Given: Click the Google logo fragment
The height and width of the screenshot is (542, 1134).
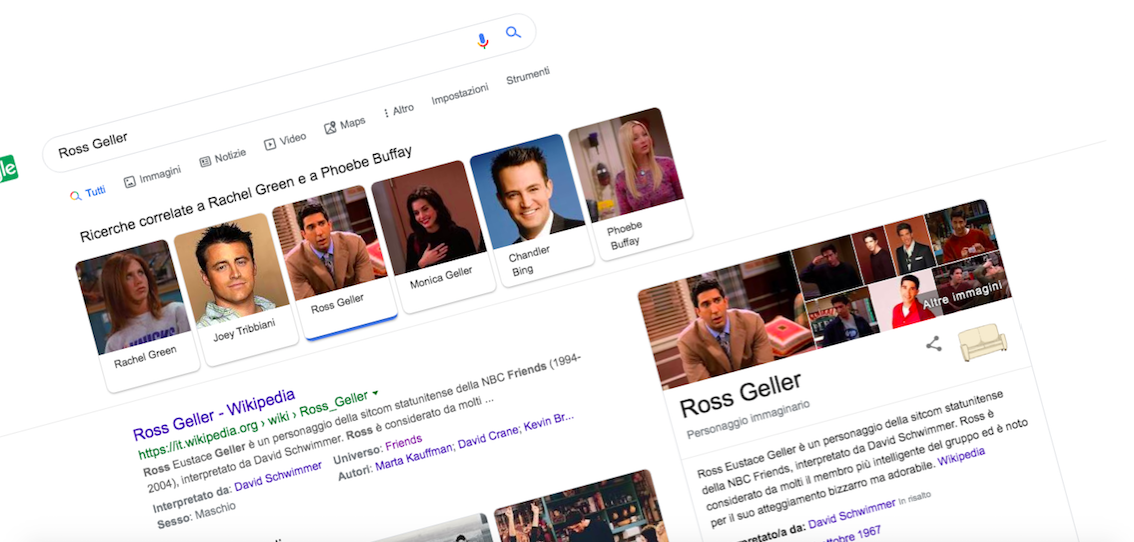Looking at the screenshot, I should coord(8,169).
